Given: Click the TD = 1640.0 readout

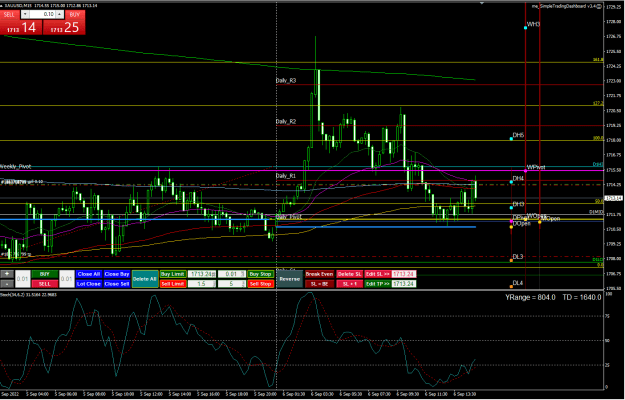Looking at the screenshot, I should (x=582, y=298).
